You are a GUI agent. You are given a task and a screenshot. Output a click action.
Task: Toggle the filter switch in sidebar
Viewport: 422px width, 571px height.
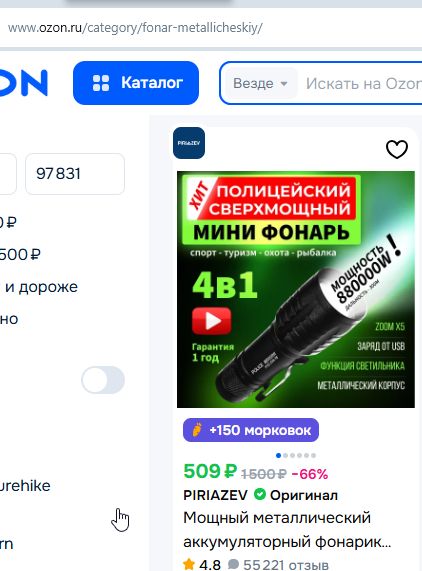point(103,380)
